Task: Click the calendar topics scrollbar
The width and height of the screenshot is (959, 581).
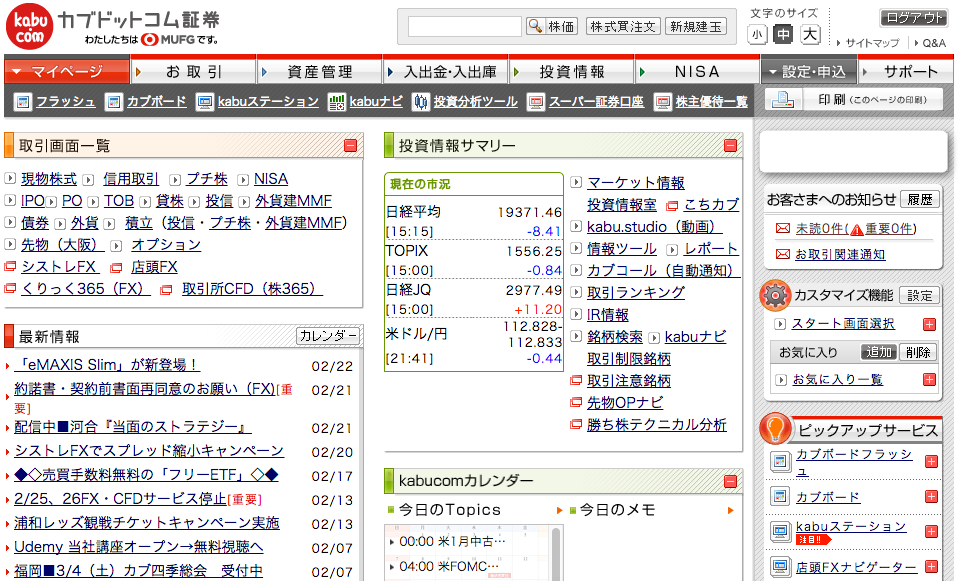Action: 555,553
